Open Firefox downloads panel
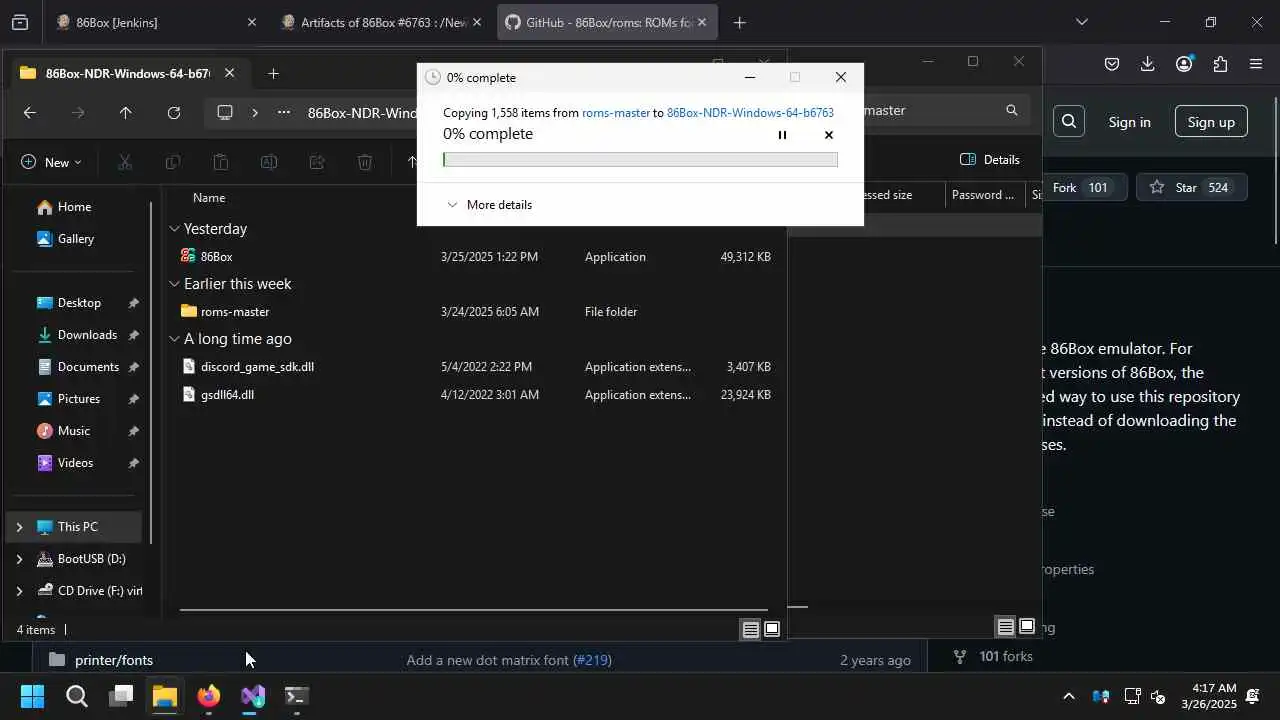Screen dimensions: 1280x720 (1147, 64)
